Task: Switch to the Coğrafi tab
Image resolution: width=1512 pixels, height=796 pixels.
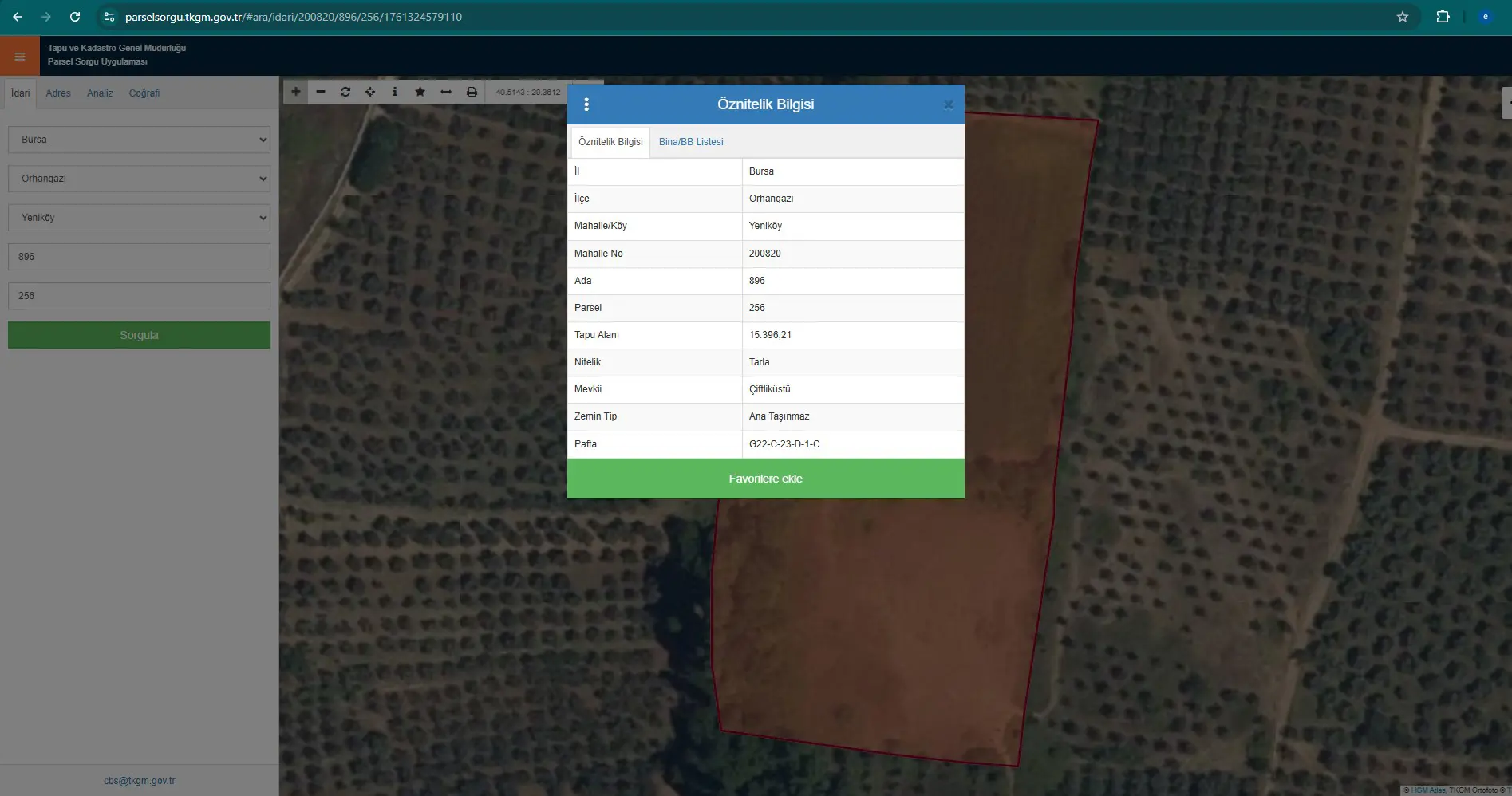Action: [x=144, y=93]
